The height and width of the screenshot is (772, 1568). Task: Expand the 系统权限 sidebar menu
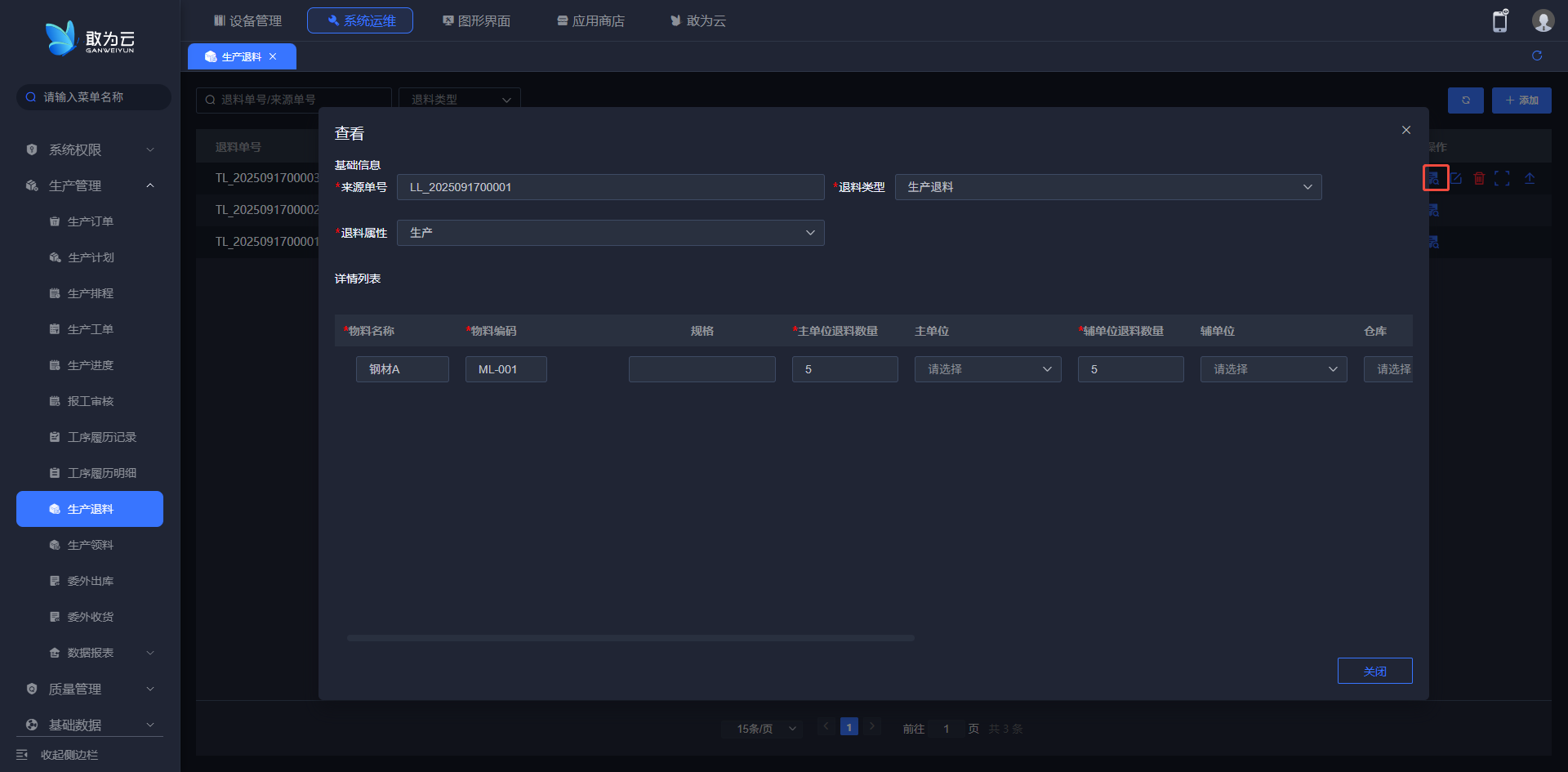tap(90, 149)
